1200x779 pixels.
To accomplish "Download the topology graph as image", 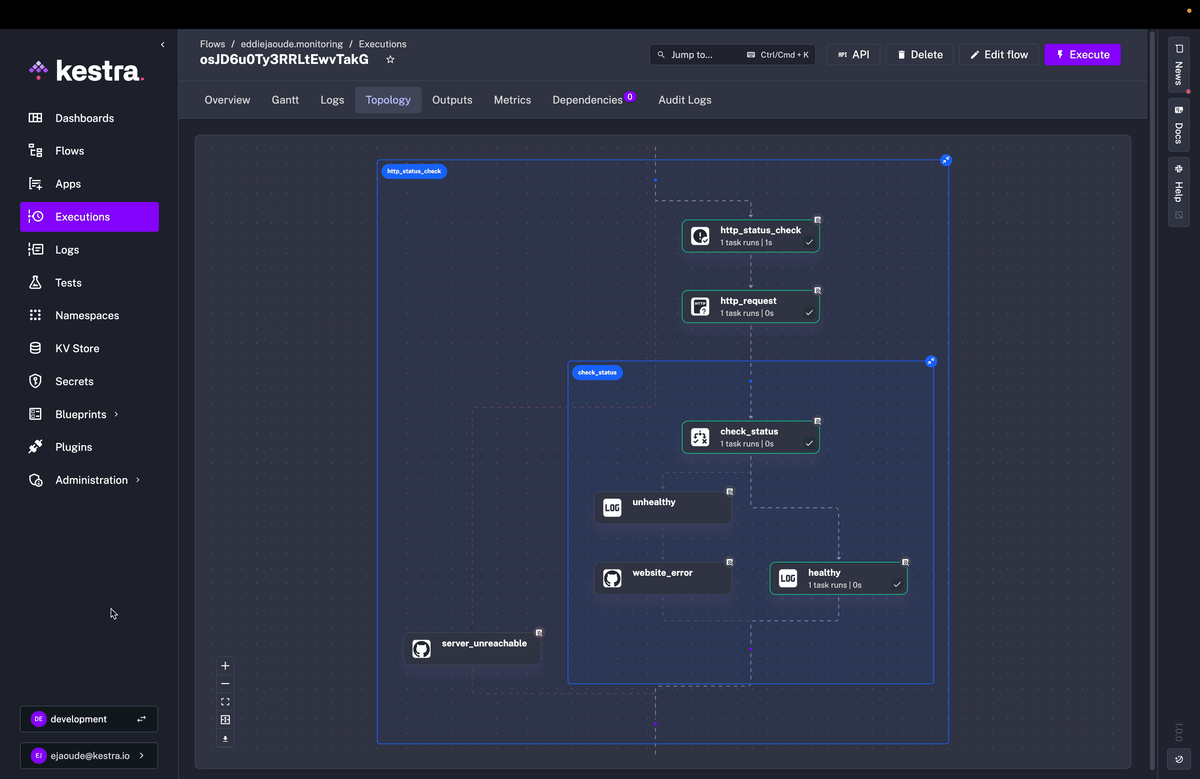I will [225, 739].
